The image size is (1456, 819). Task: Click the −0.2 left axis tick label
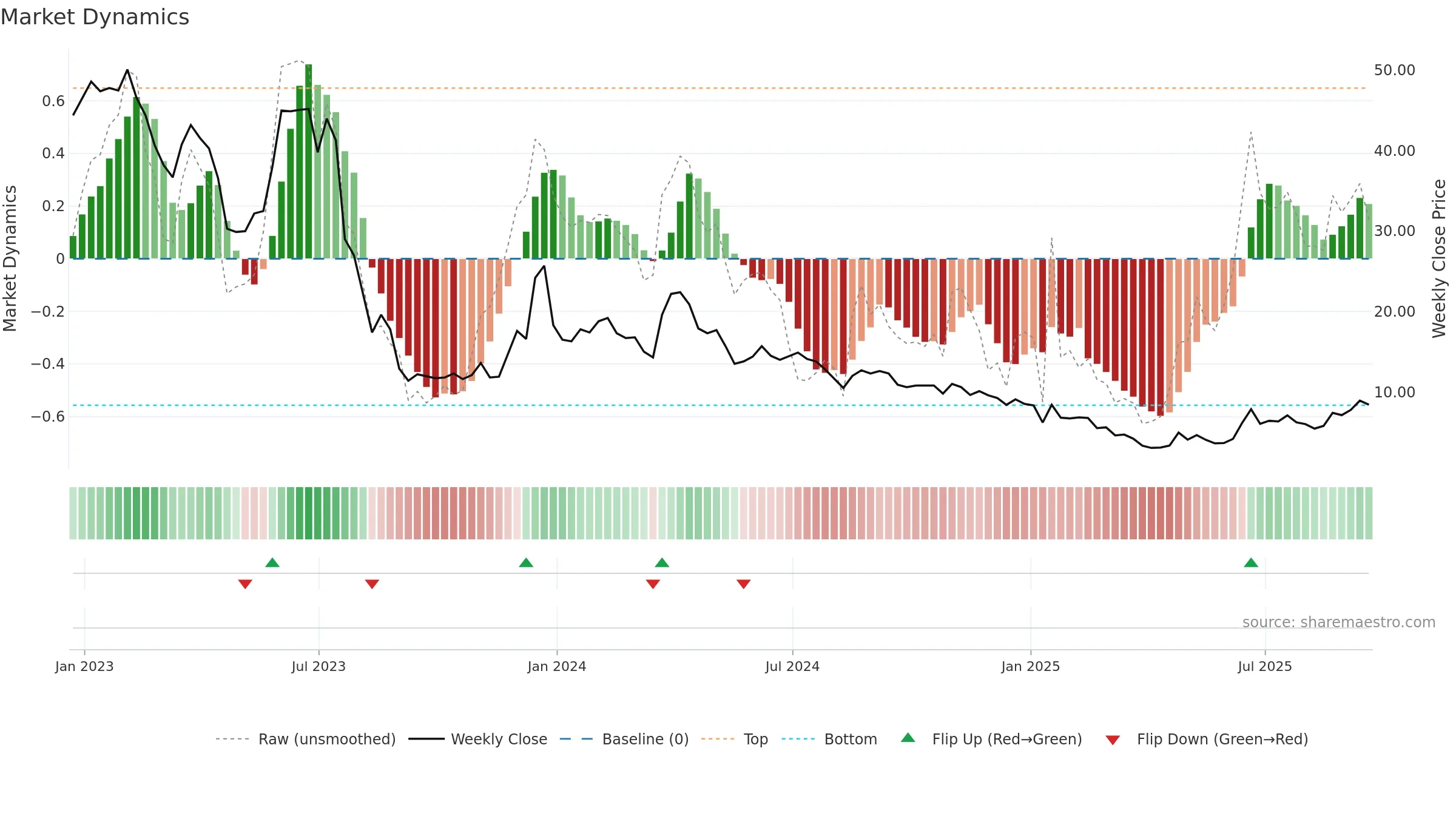coord(48,311)
